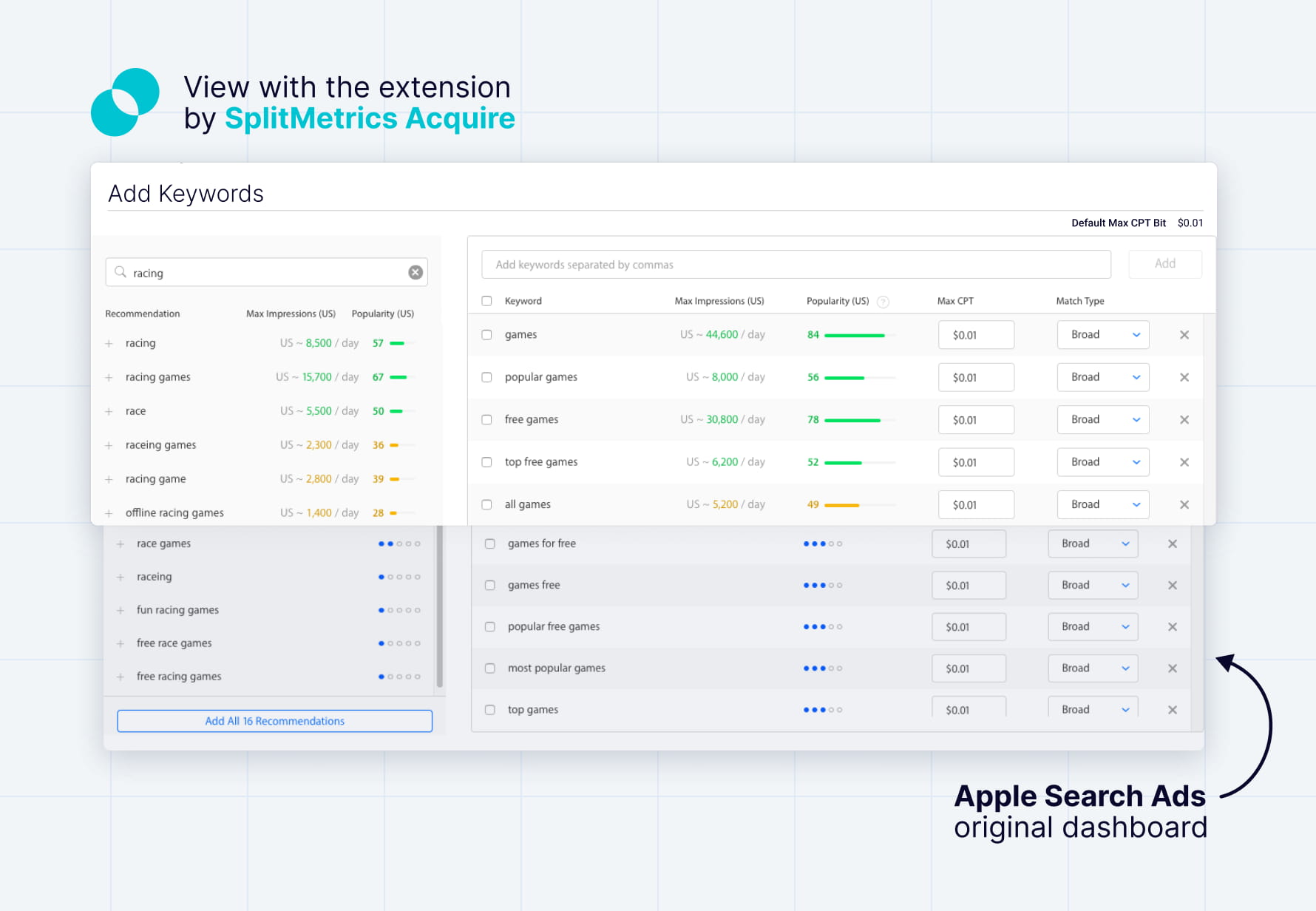Viewport: 1316px width, 911px height.
Task: Click the "Add keywords separated by commas" field
Action: (796, 264)
